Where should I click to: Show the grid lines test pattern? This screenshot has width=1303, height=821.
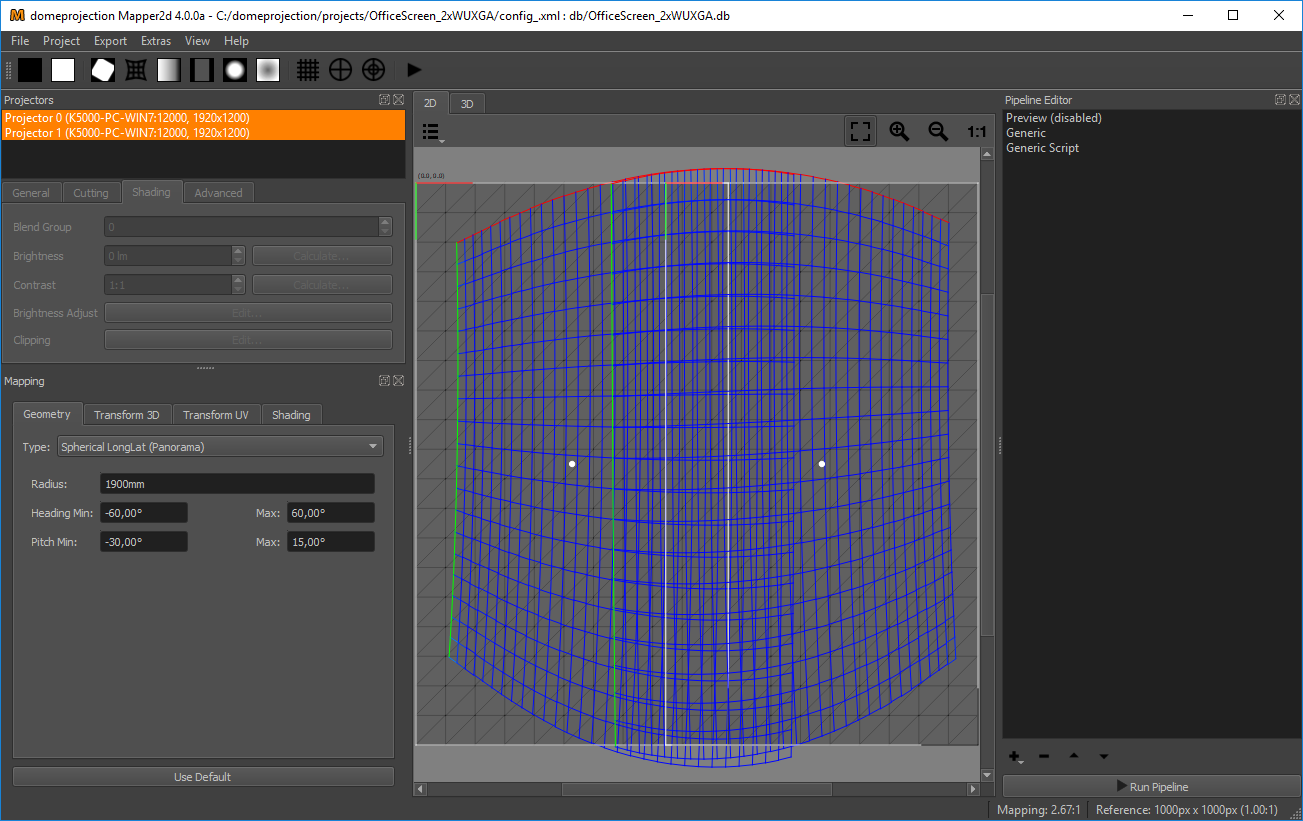[308, 70]
